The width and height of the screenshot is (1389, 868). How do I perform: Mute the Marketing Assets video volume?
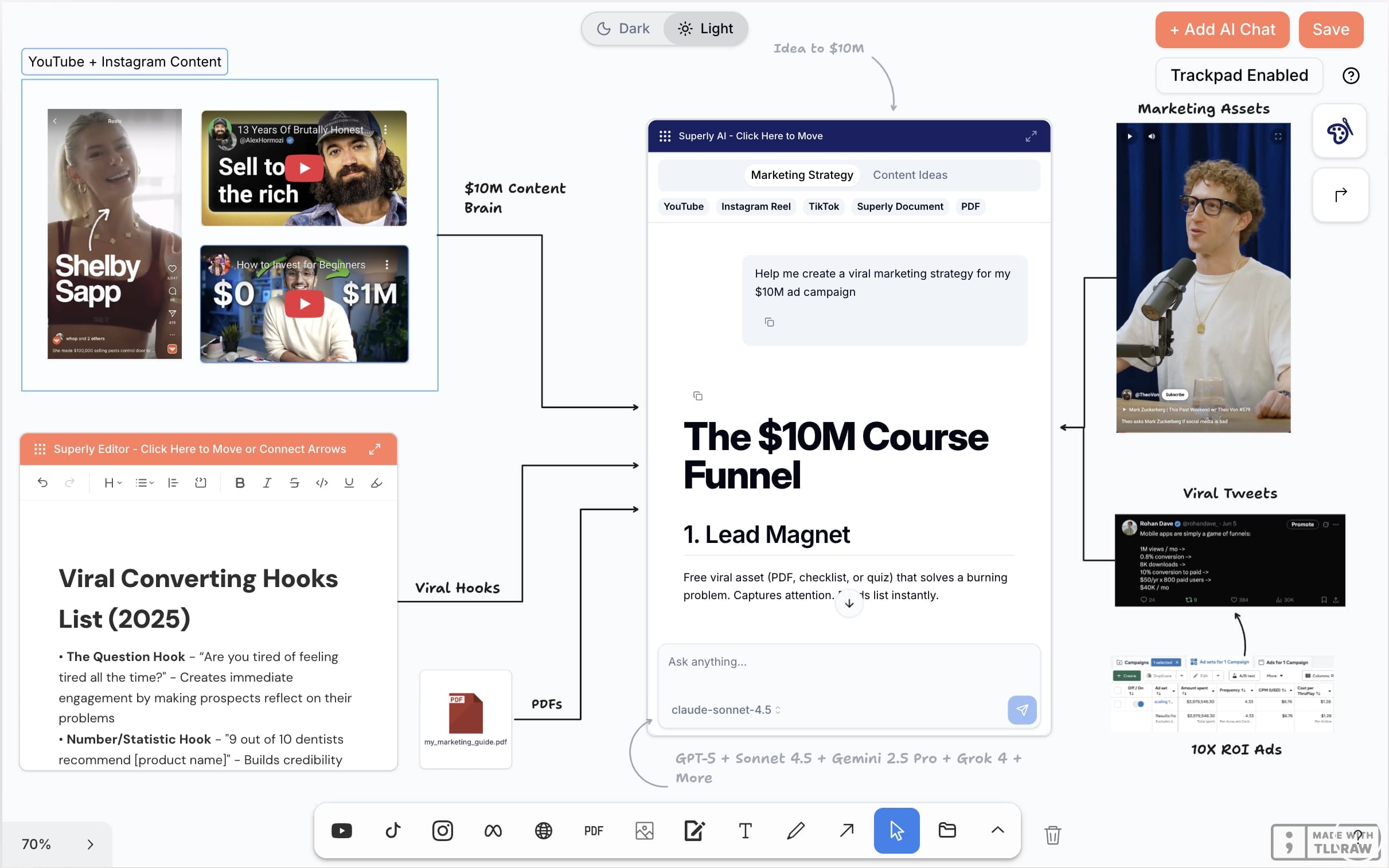point(1151,136)
